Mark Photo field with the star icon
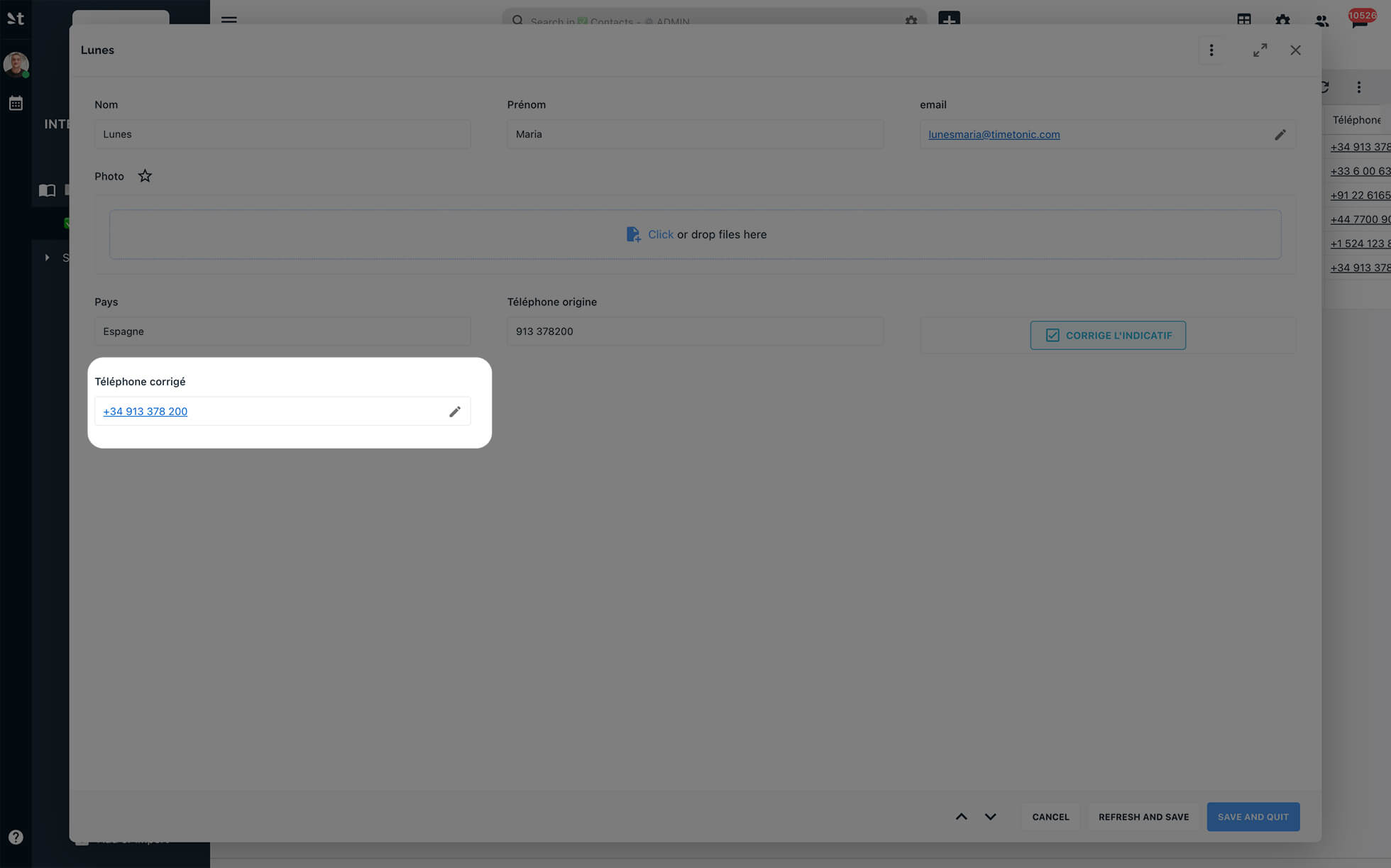The width and height of the screenshot is (1391, 868). click(x=145, y=176)
